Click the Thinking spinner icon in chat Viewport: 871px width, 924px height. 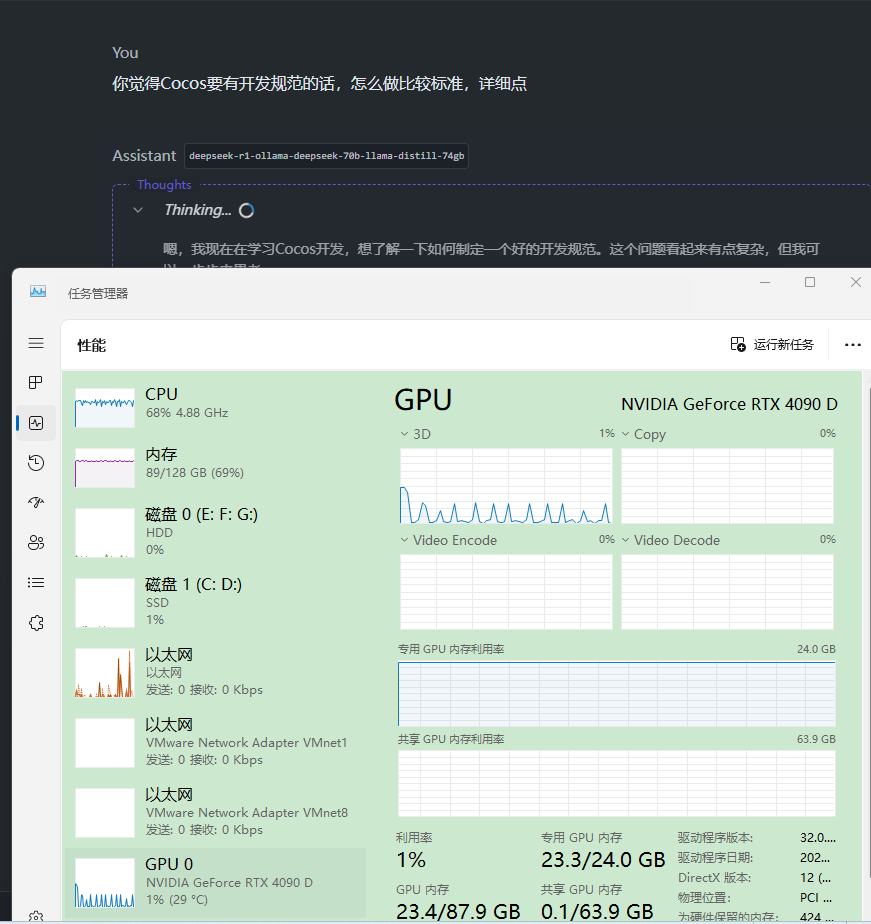tap(246, 210)
